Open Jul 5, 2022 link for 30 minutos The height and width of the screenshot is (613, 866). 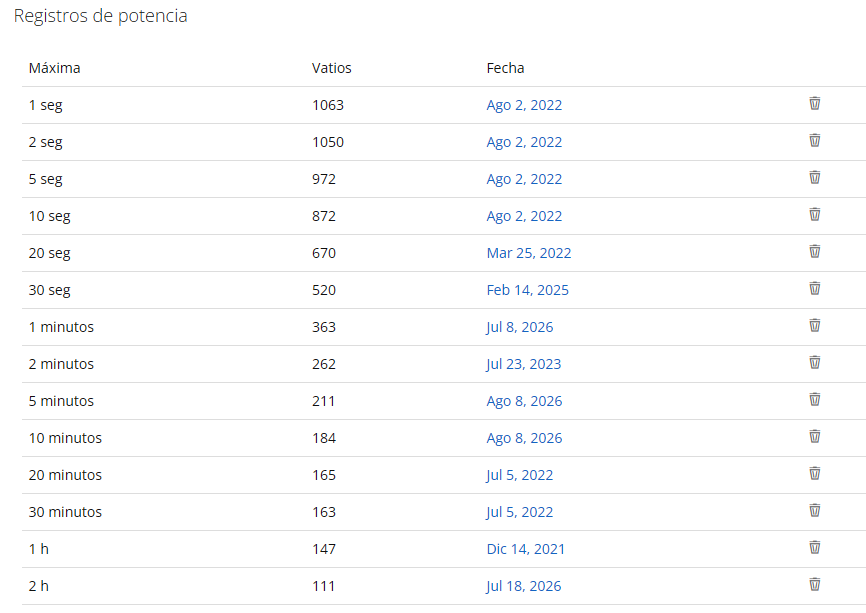(519, 512)
